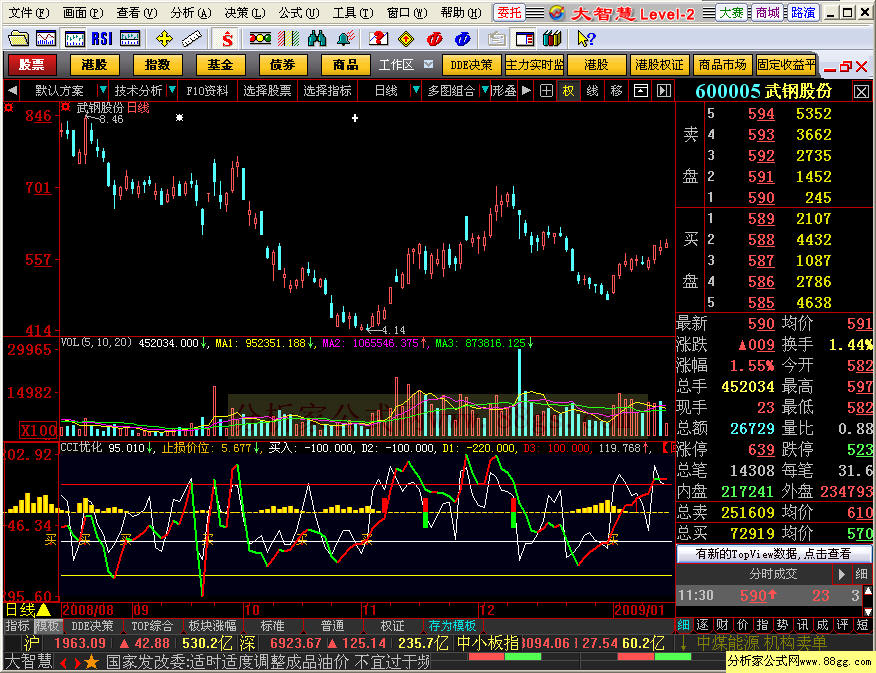Activate the context help pointer icon
876x673 pixels.
[586, 39]
